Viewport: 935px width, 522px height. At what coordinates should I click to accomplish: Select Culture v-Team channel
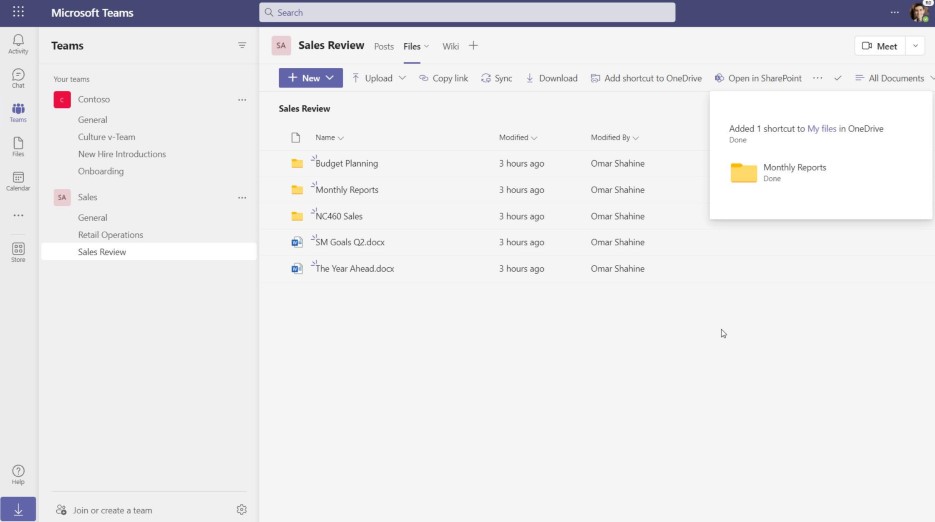pos(106,137)
